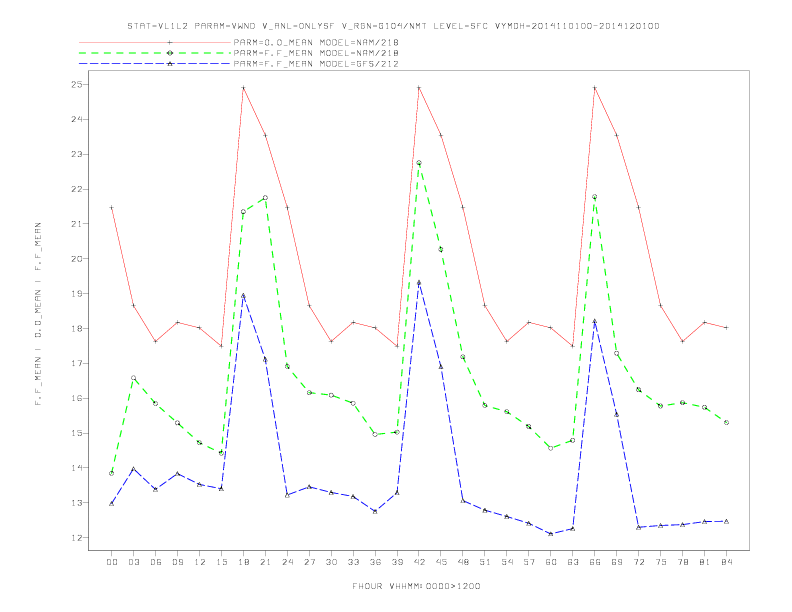
Task: Click x-axis forecast hour label 63
Action: click(x=573, y=562)
